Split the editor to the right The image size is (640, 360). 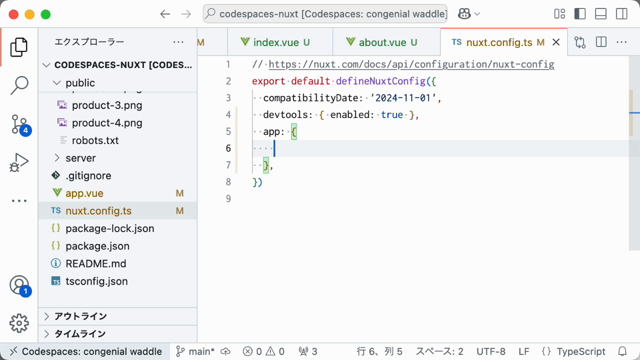(601, 42)
